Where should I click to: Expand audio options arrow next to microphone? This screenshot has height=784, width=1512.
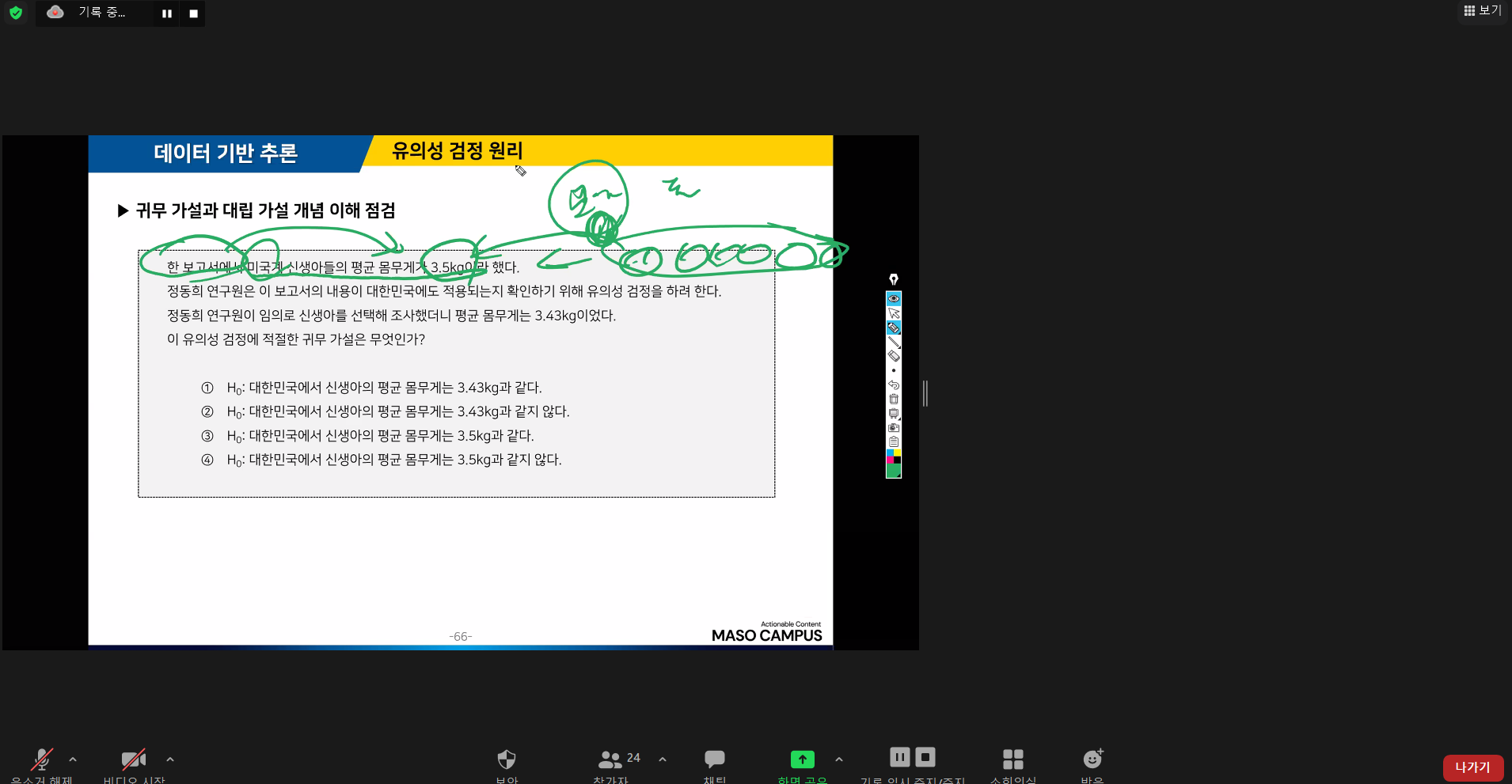click(73, 759)
